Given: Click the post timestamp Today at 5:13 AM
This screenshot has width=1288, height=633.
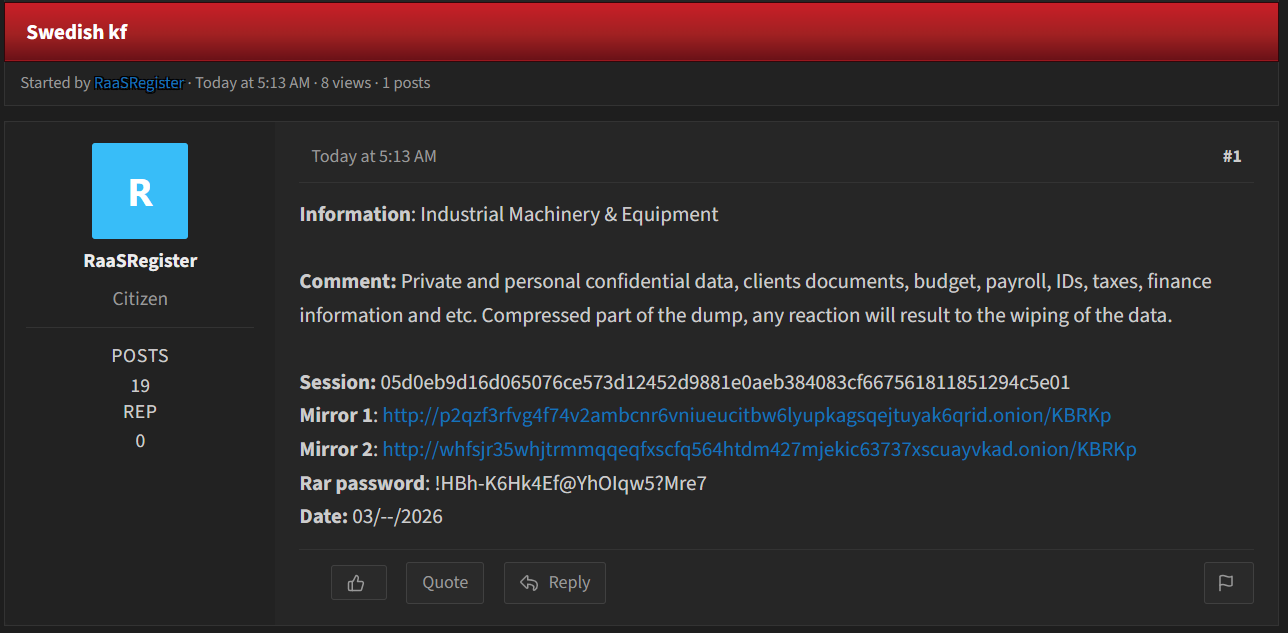Looking at the screenshot, I should (374, 156).
